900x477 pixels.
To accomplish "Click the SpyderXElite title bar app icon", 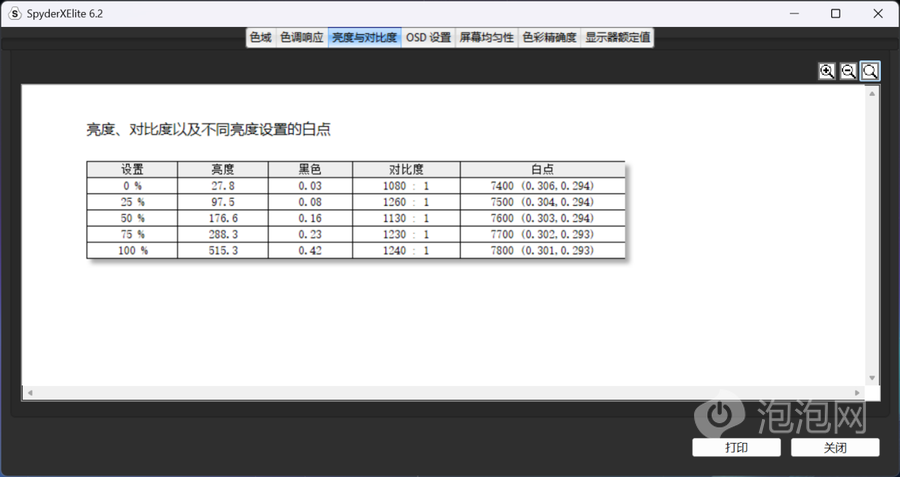I will click(x=15, y=14).
